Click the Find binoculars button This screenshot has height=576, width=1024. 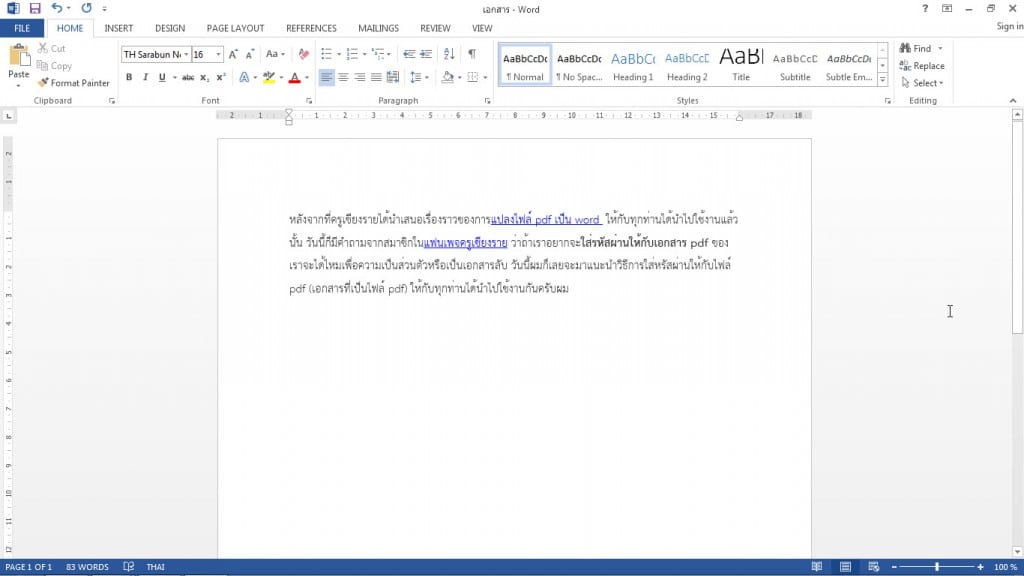coord(915,48)
